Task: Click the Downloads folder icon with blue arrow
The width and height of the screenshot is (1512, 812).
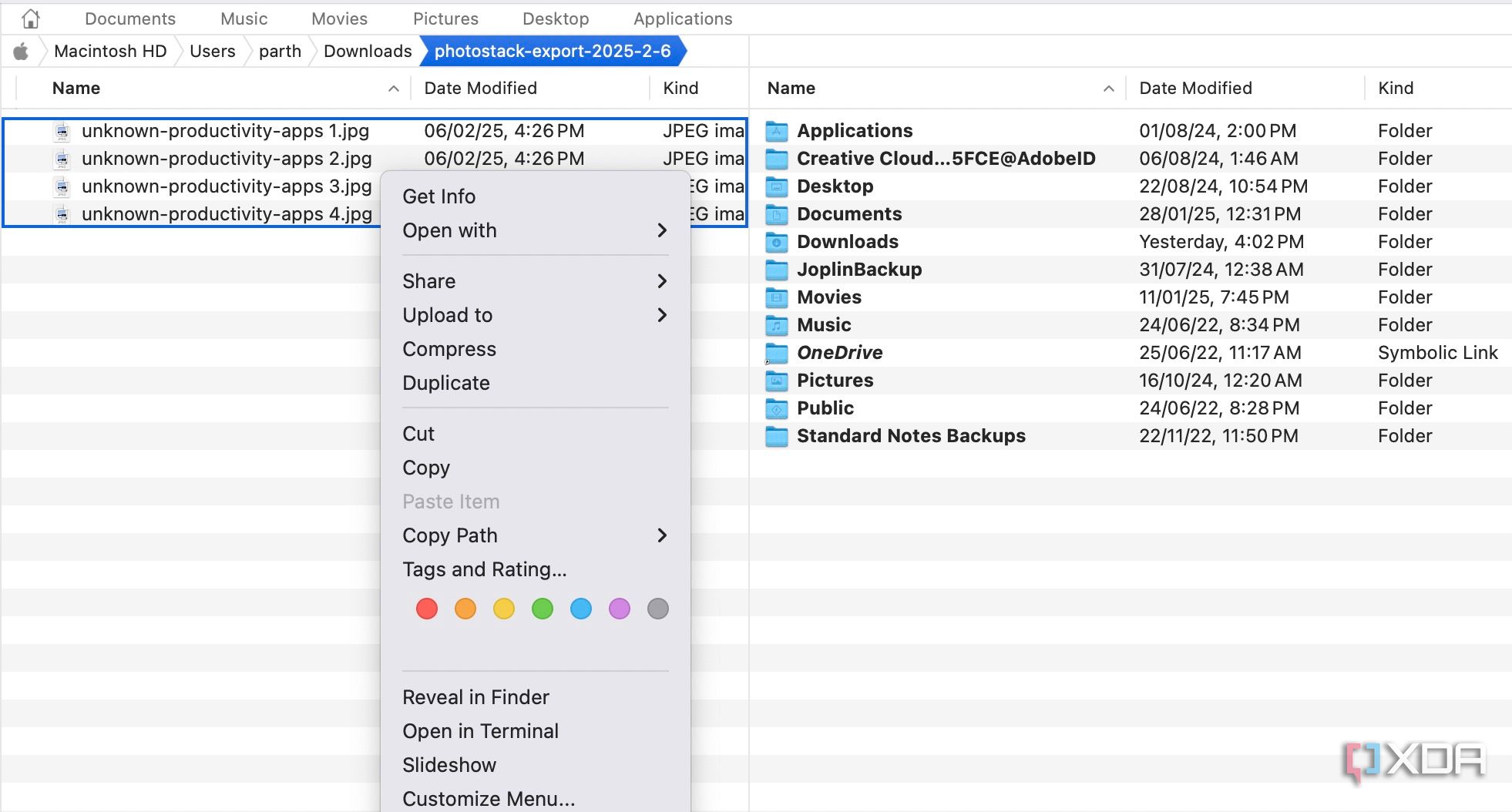Action: click(778, 241)
